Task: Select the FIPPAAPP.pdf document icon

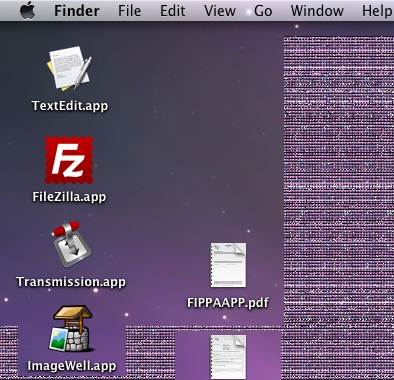Action: point(228,265)
